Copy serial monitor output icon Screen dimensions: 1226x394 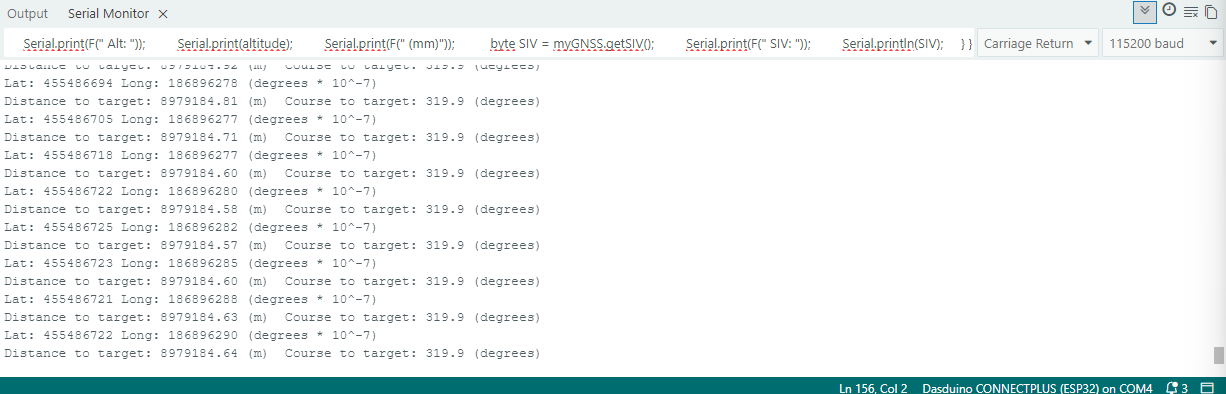point(1211,12)
